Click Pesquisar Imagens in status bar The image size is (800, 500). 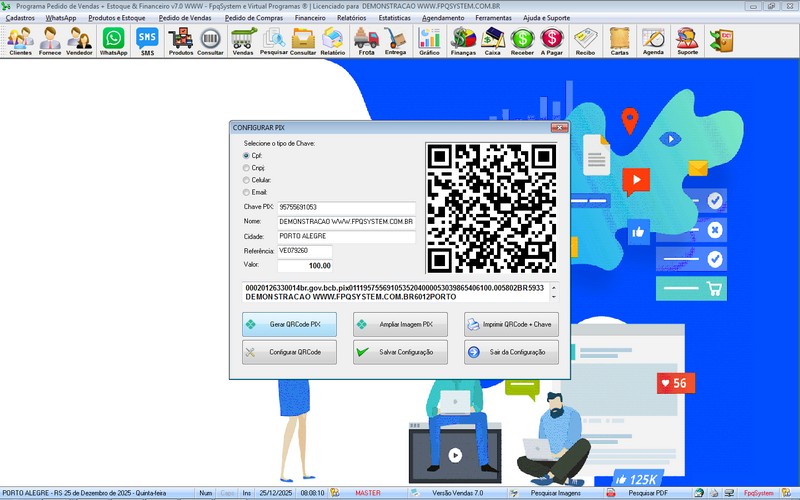(555, 493)
